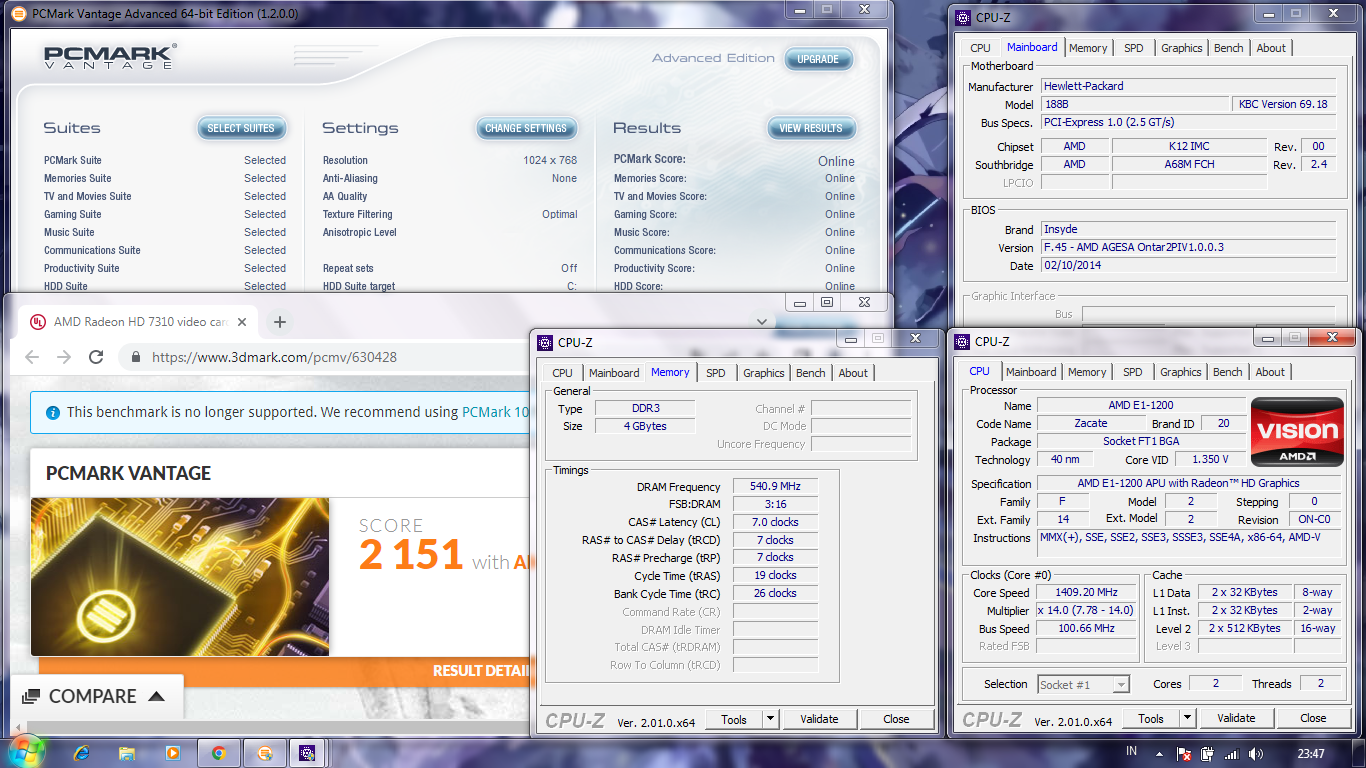Viewport: 1366px width, 768px height.
Task: Open Bench tab in the bottom-right CPU-Z window
Action: click(x=1227, y=372)
